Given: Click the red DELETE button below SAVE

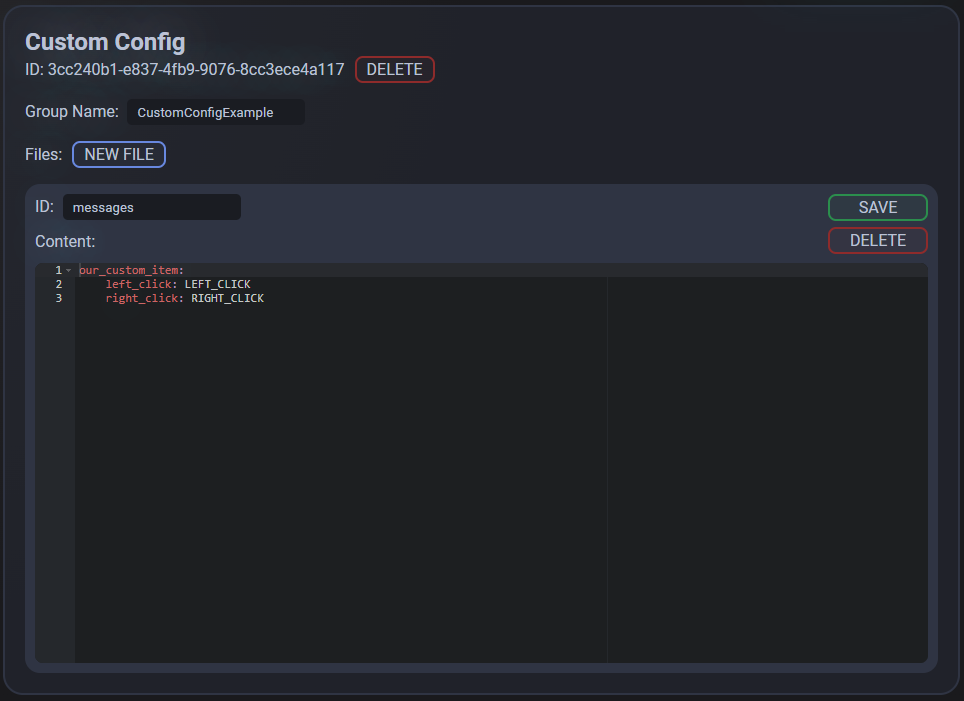Looking at the screenshot, I should point(877,240).
